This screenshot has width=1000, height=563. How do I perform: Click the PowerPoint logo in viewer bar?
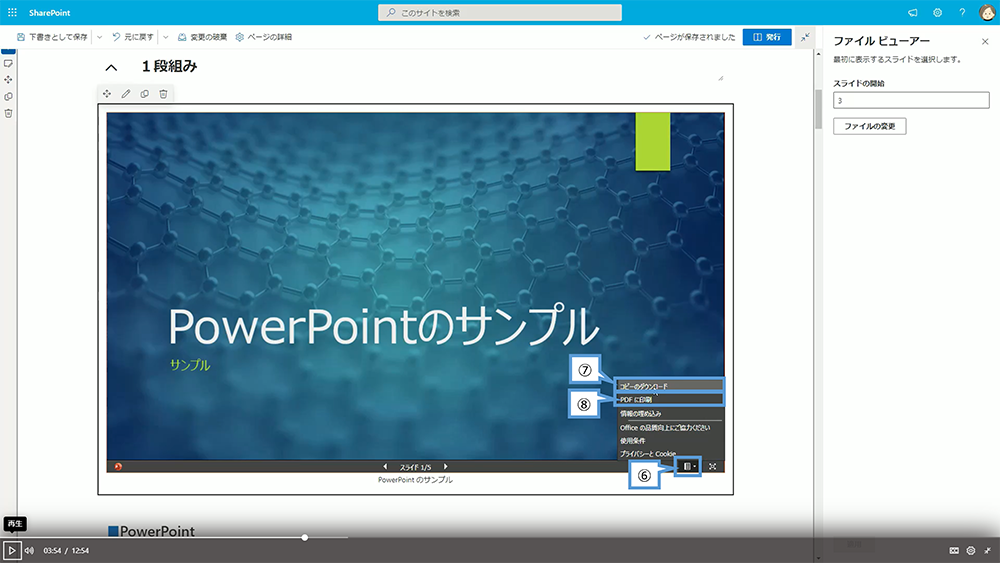click(118, 466)
